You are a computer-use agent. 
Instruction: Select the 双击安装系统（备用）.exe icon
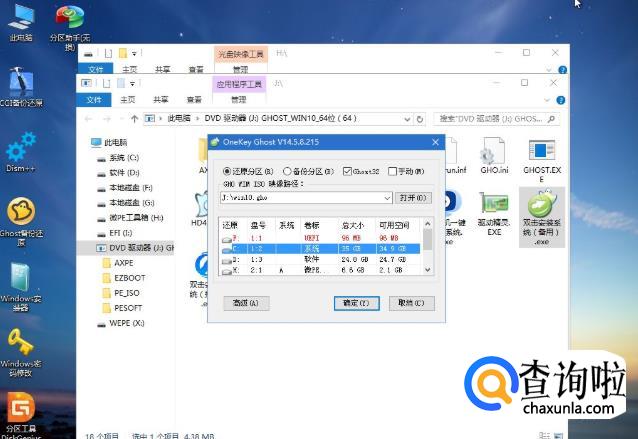coord(542,217)
